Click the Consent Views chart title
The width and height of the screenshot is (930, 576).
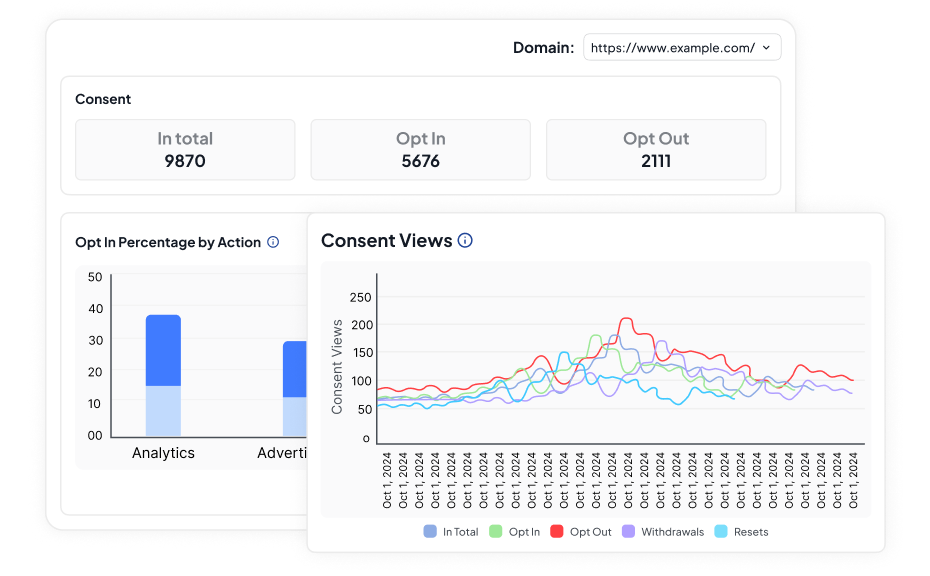[x=387, y=240]
